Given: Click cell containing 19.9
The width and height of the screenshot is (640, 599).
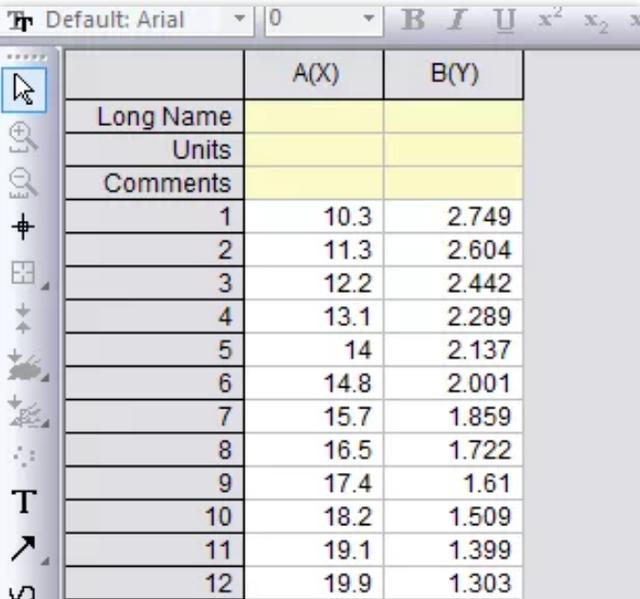Looking at the screenshot, I should click(x=314, y=583).
